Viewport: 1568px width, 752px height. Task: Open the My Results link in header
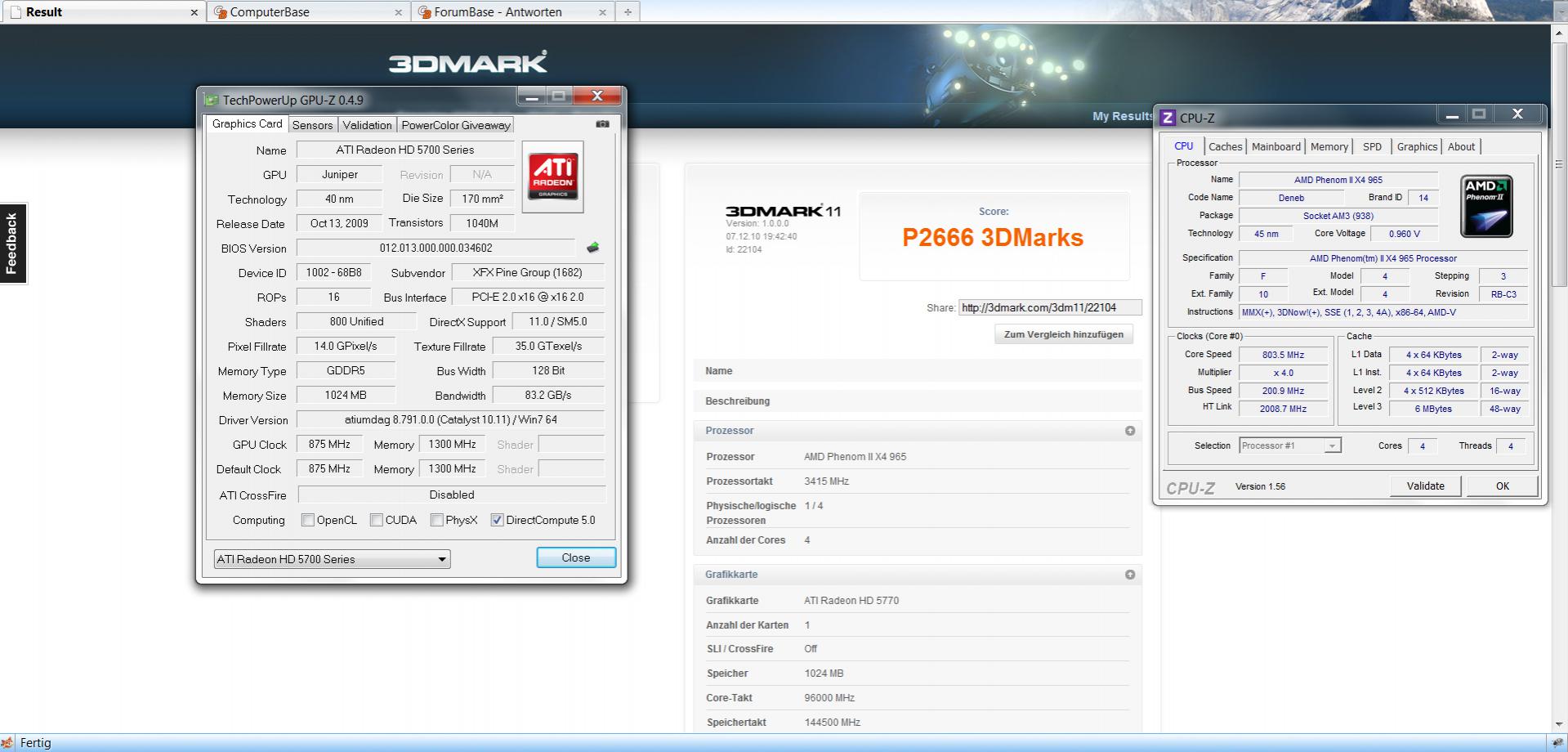(1123, 116)
